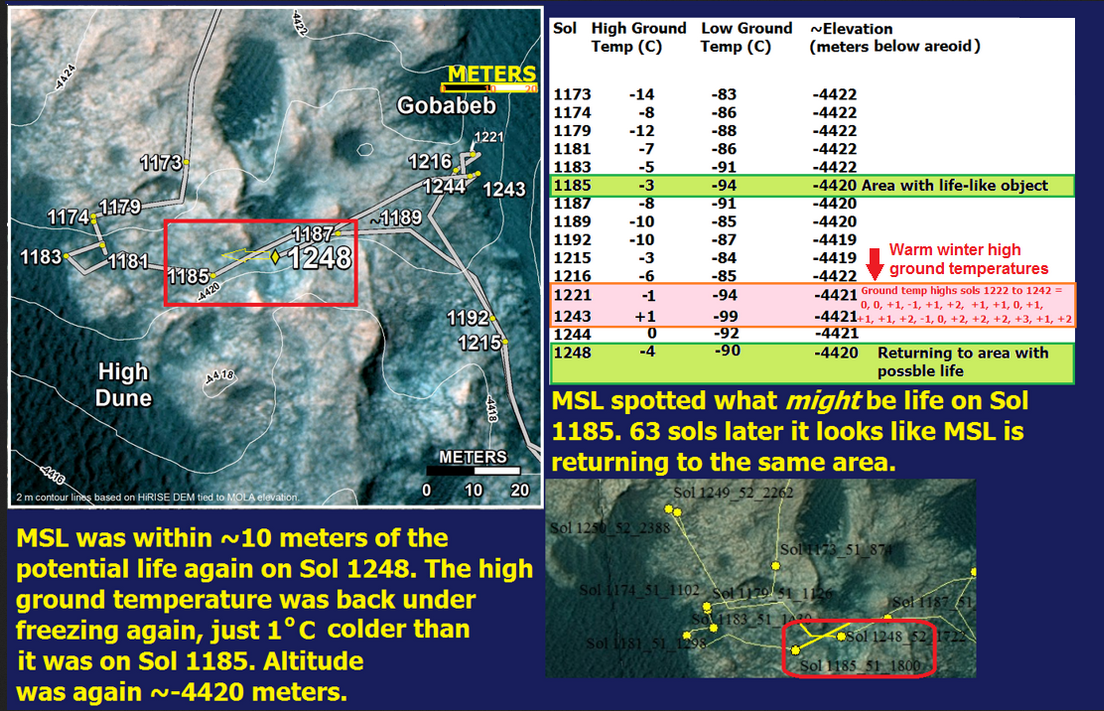Click high temp '-7' in the Sol 1181 row
The image size is (1104, 711).
coord(645,149)
